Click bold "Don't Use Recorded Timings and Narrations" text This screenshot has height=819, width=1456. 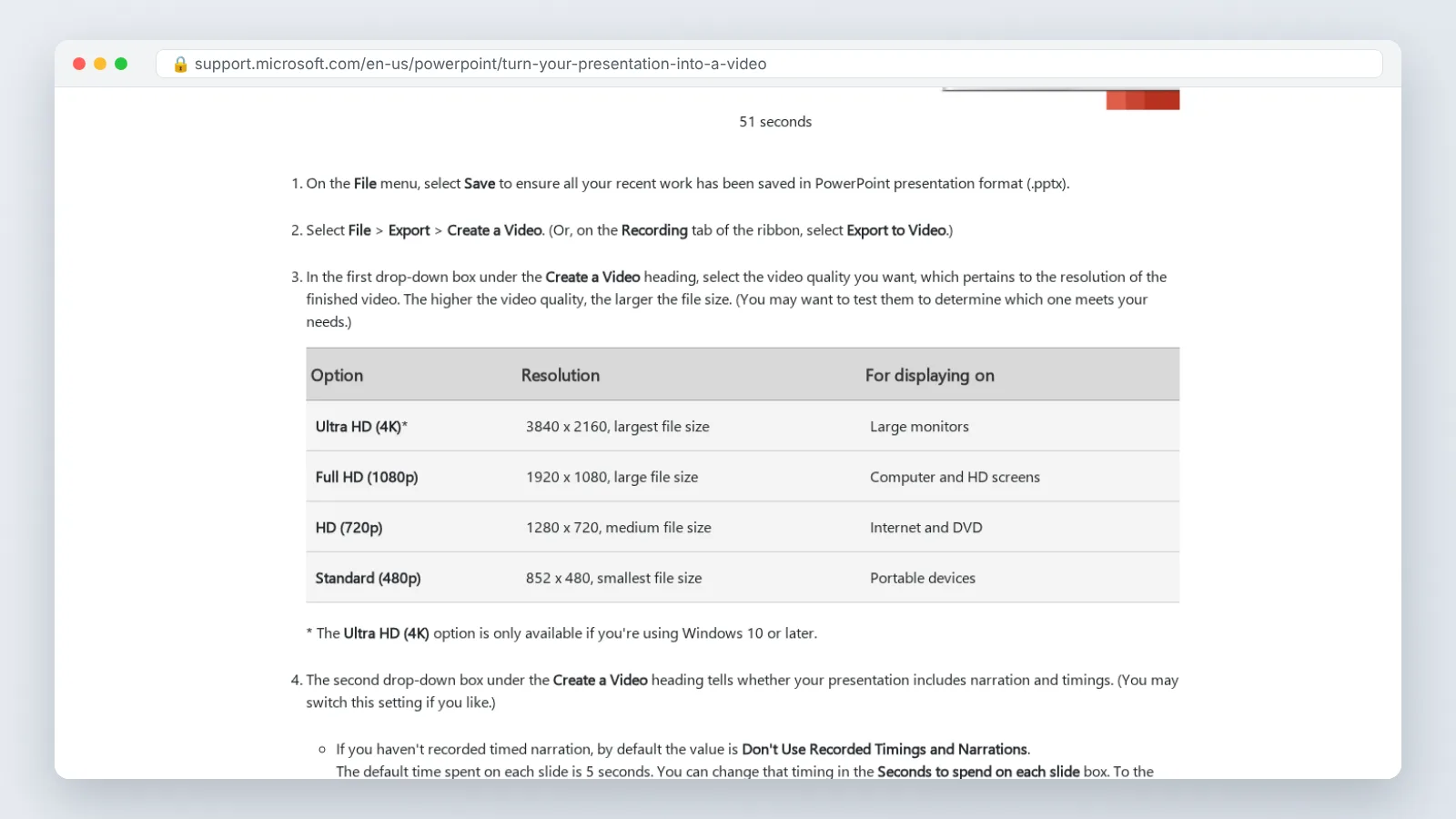[885, 750]
